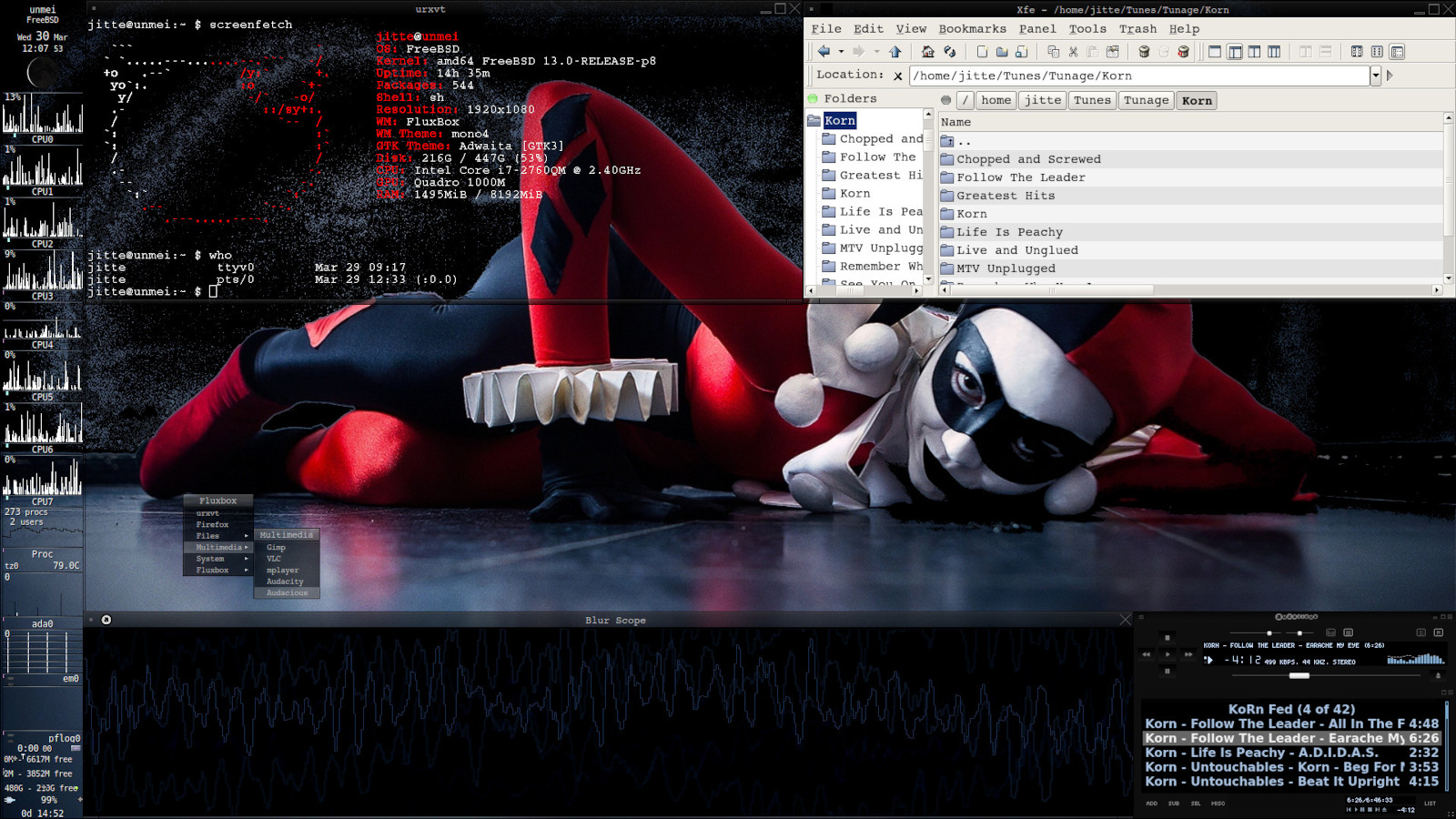Screen dimensions: 1456x819
Task: Go up to parent directory in Xfe
Action: [895, 52]
